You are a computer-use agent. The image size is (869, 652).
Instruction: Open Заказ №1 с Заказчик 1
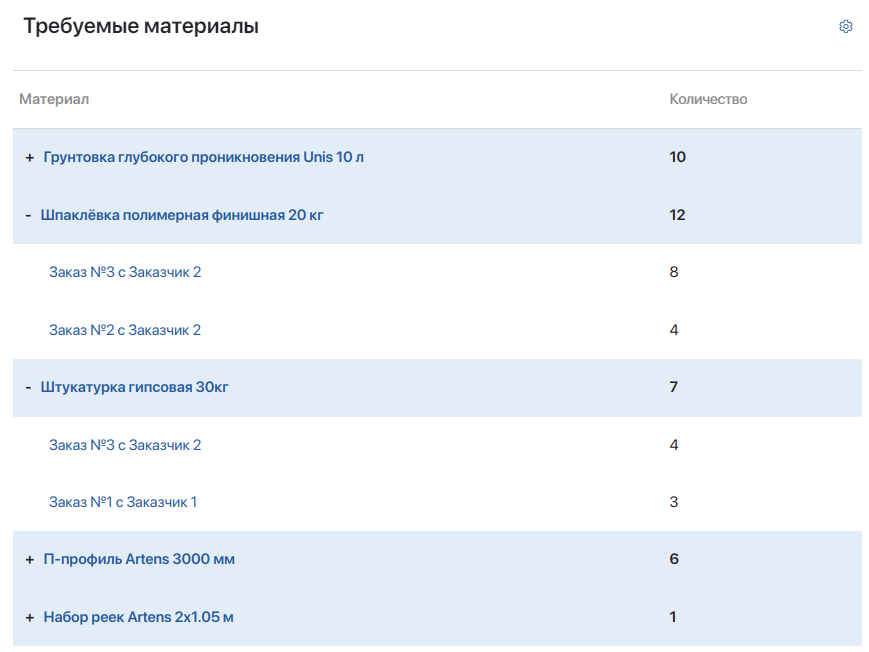click(123, 502)
